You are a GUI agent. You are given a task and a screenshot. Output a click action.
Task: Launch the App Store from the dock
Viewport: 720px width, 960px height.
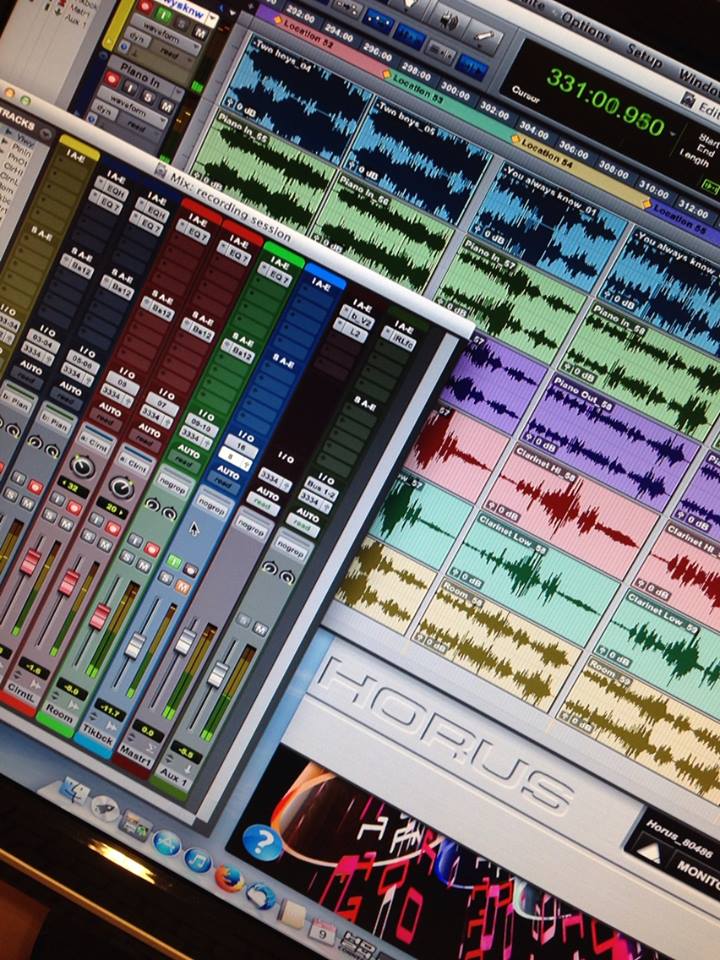click(167, 844)
